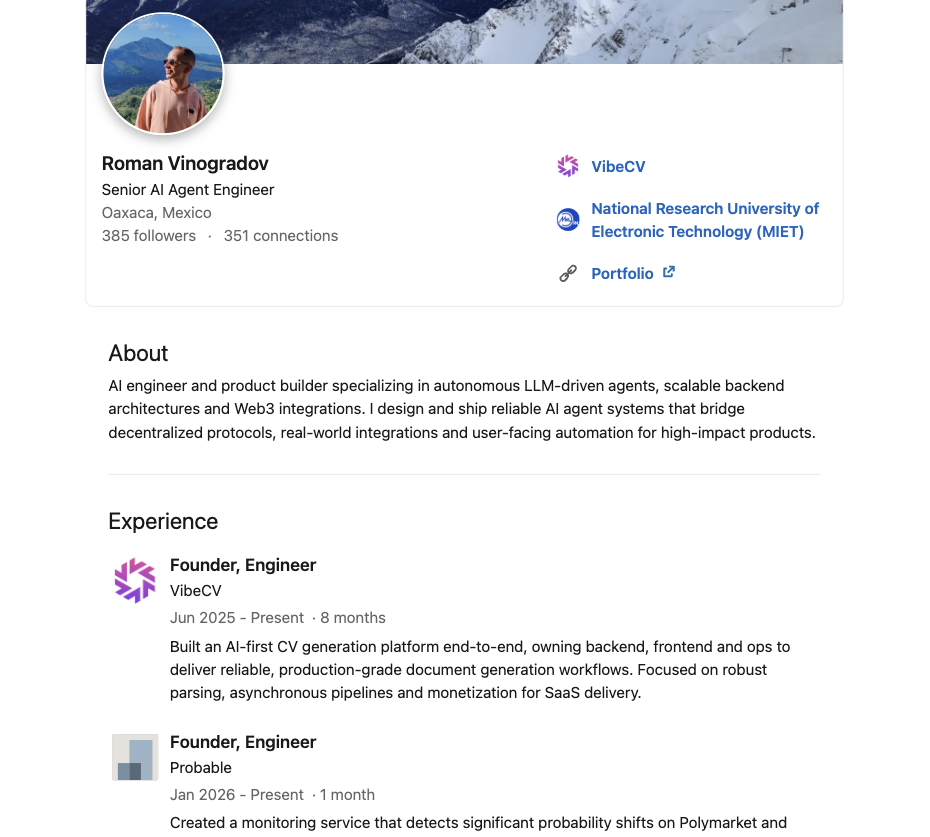The height and width of the screenshot is (837, 930).
Task: Click the MIET university logo icon
Action: coord(567,219)
